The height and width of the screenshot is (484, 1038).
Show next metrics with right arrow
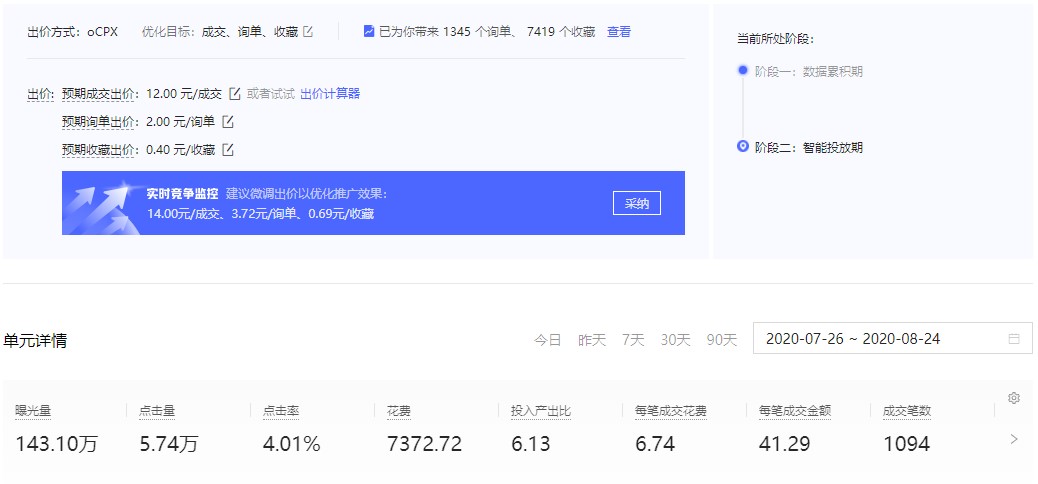point(1014,439)
